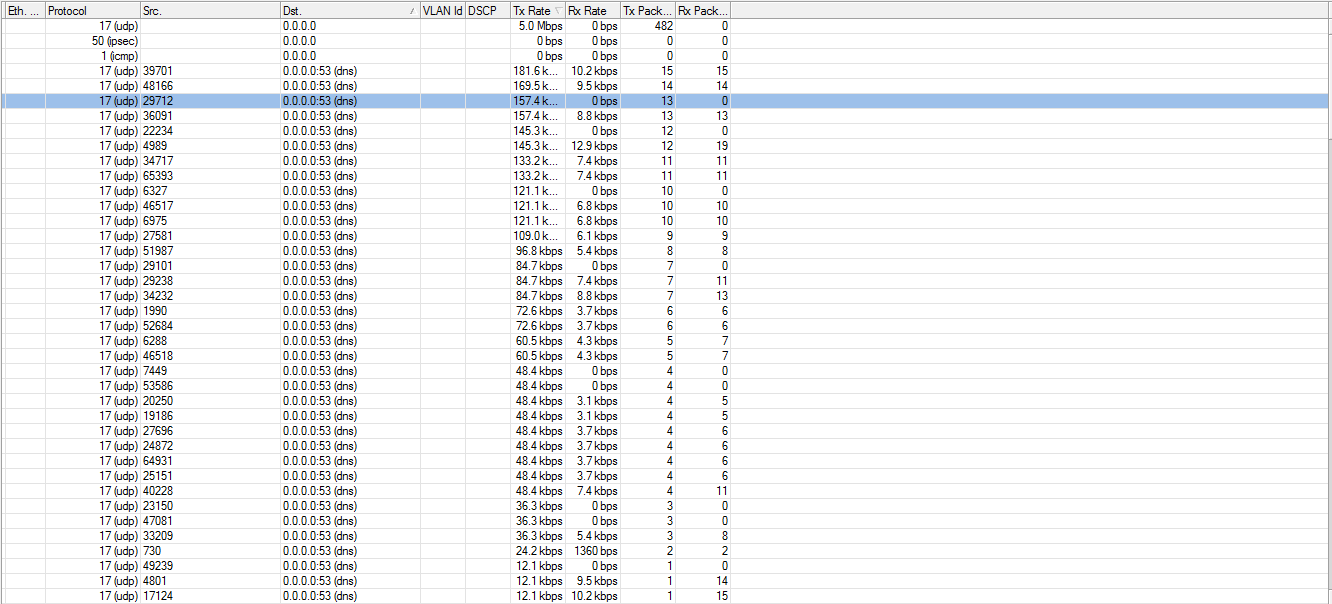Screen dimensions: 1332x604
Task: Select the row with source port 46517
Action: pos(666,206)
